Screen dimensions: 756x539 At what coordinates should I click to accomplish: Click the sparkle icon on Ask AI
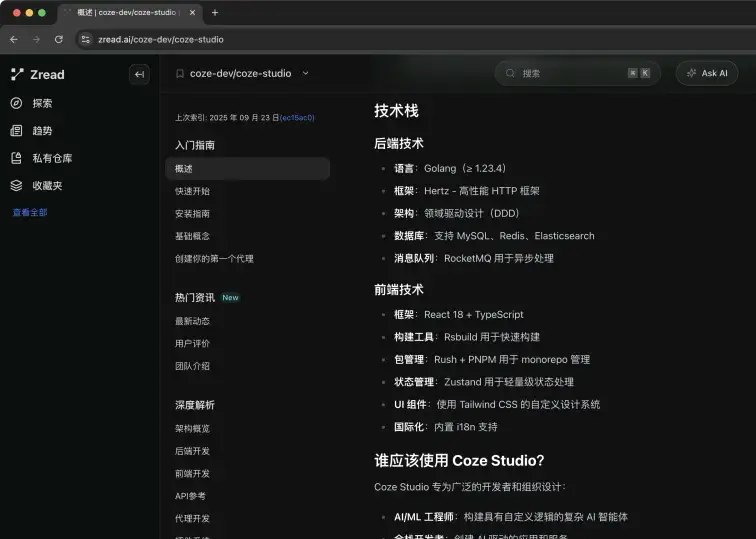(691, 73)
